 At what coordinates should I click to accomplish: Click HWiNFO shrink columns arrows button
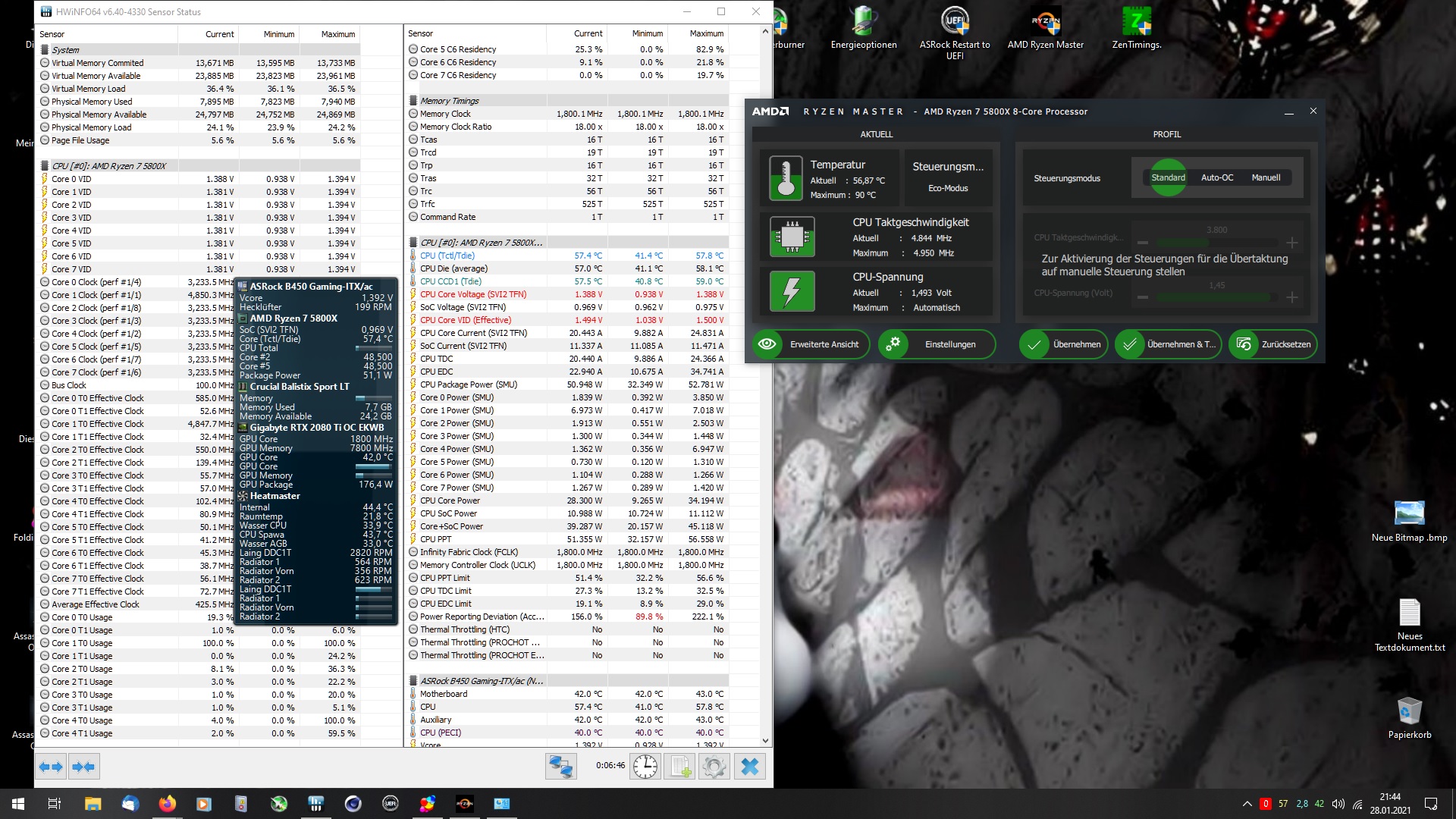[x=83, y=767]
